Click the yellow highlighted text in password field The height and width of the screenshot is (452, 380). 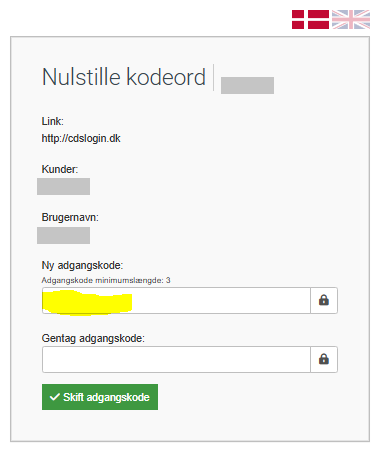click(87, 303)
